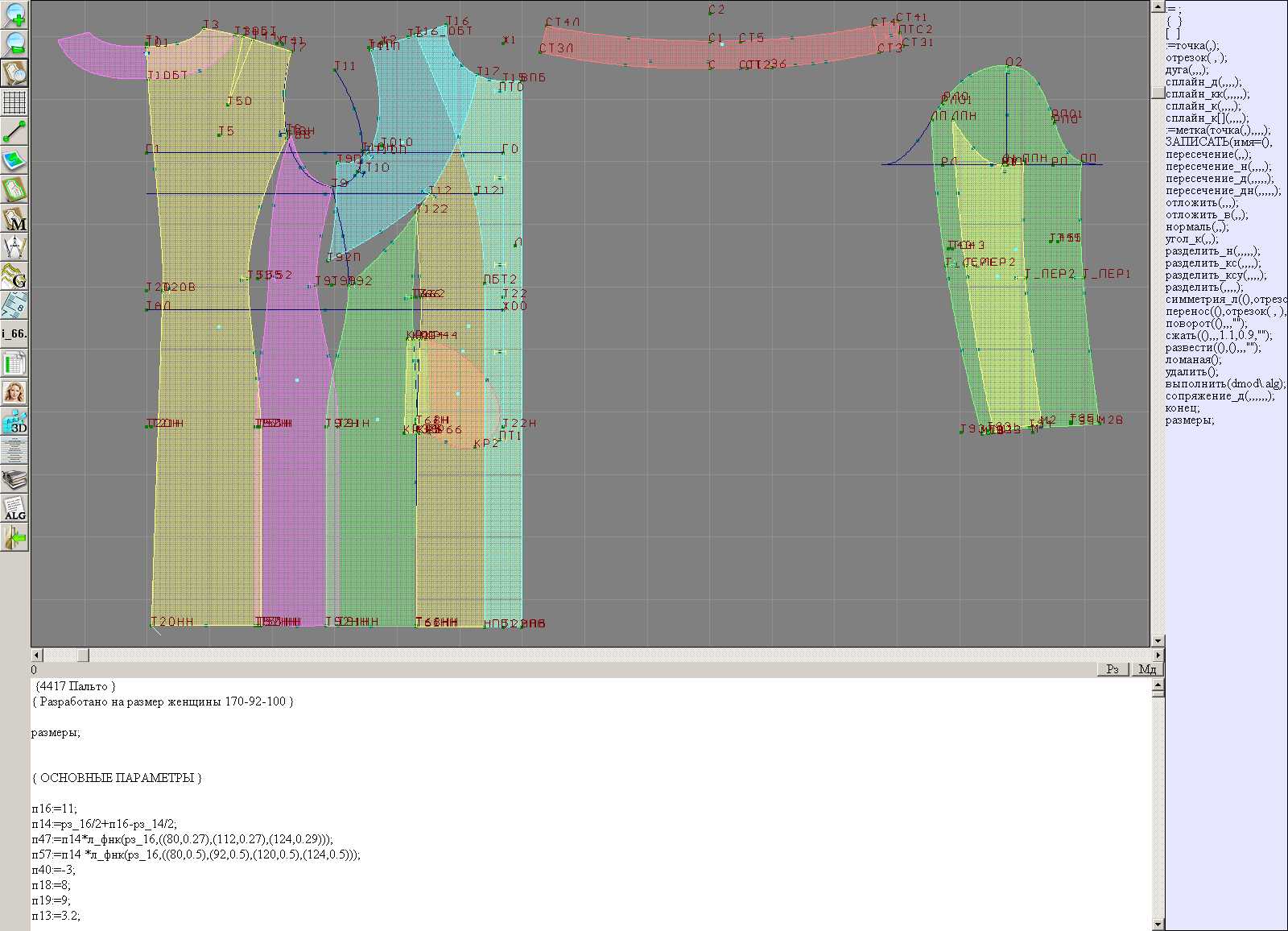Image resolution: width=1288 pixels, height=931 pixels.
Task: Click the zoom out magnifier icon
Action: coord(14,43)
